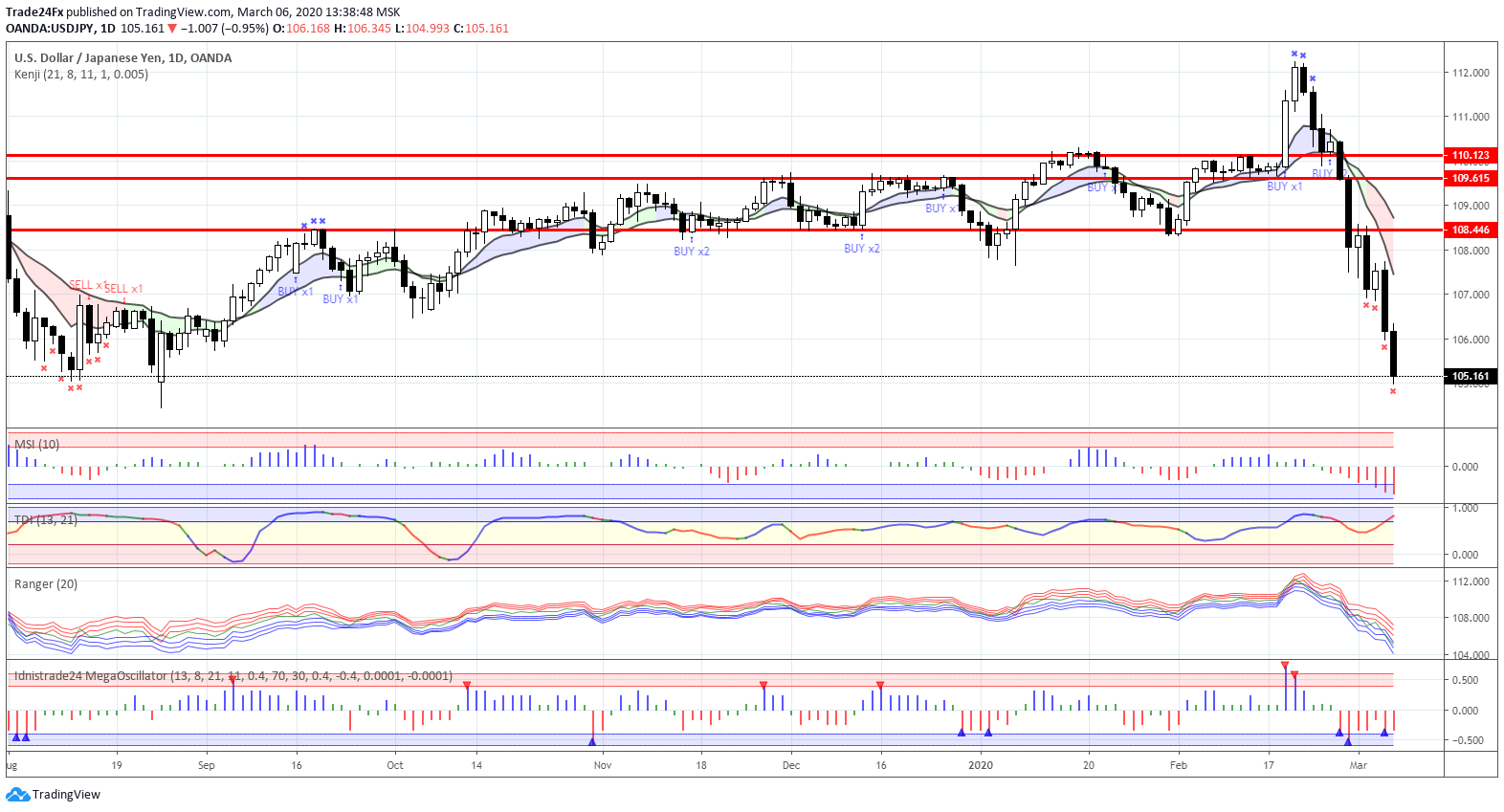Click the Oct date label on time axis
This screenshot has width=1504, height=812.
coord(395,765)
